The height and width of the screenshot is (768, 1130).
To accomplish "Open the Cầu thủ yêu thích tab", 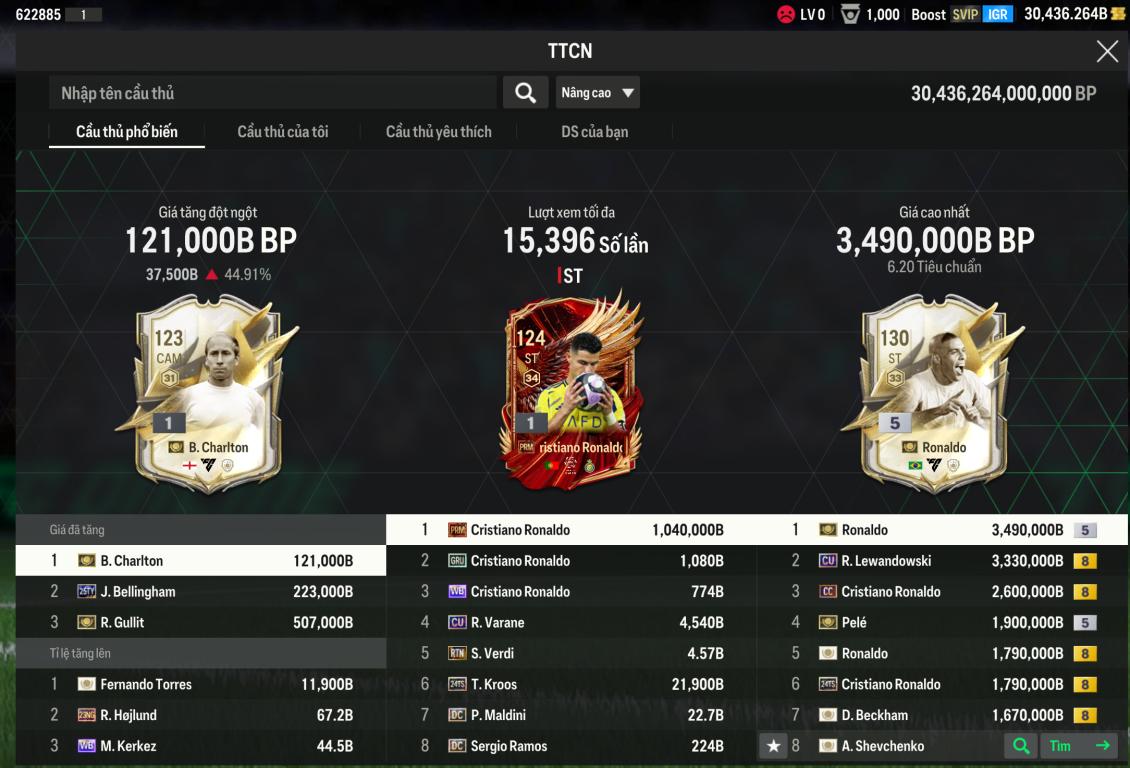I will coord(438,132).
